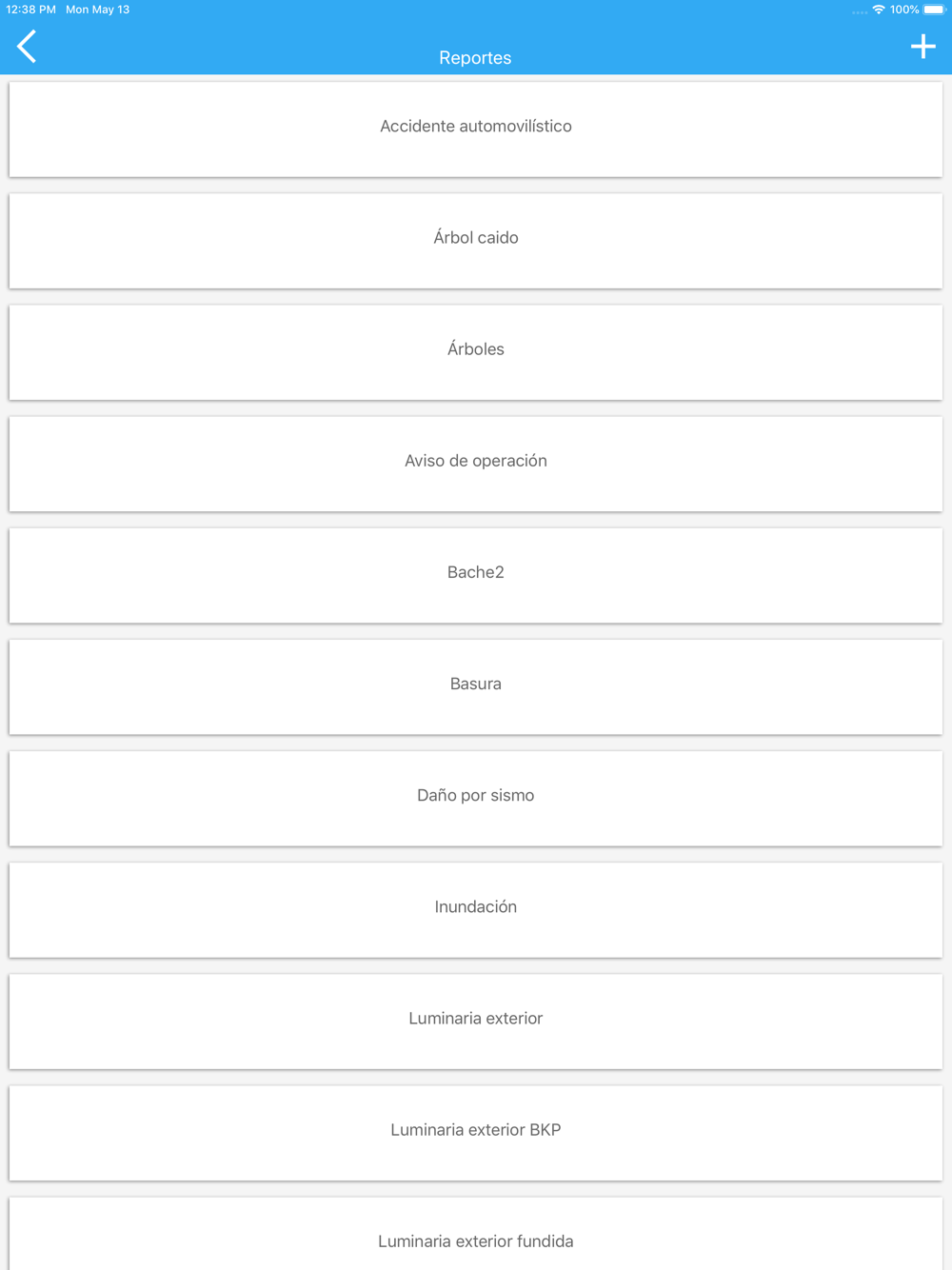This screenshot has width=952, height=1270.
Task: Tap the 12:38 PM clock
Action: (30, 10)
